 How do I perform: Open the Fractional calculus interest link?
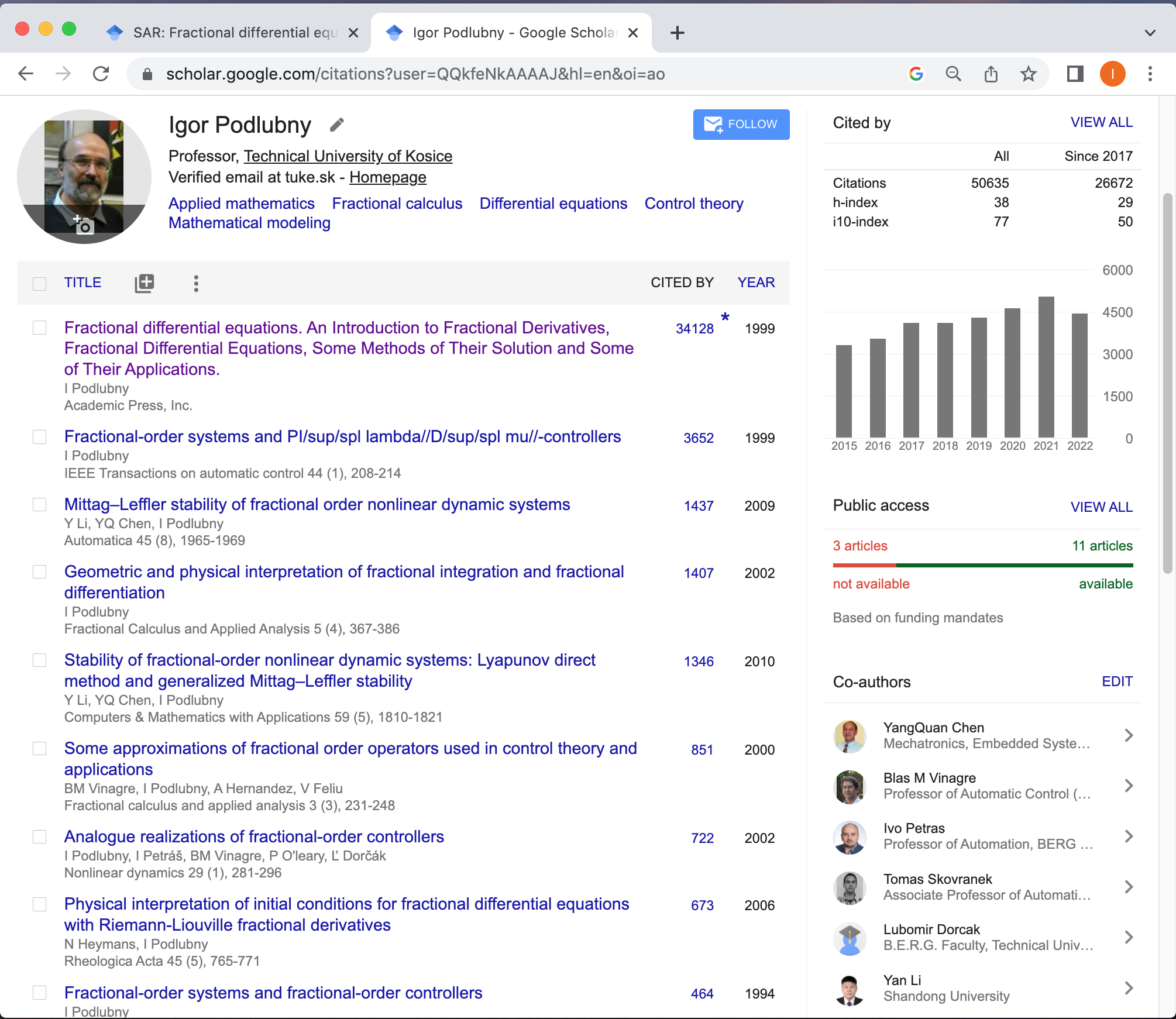click(x=397, y=204)
